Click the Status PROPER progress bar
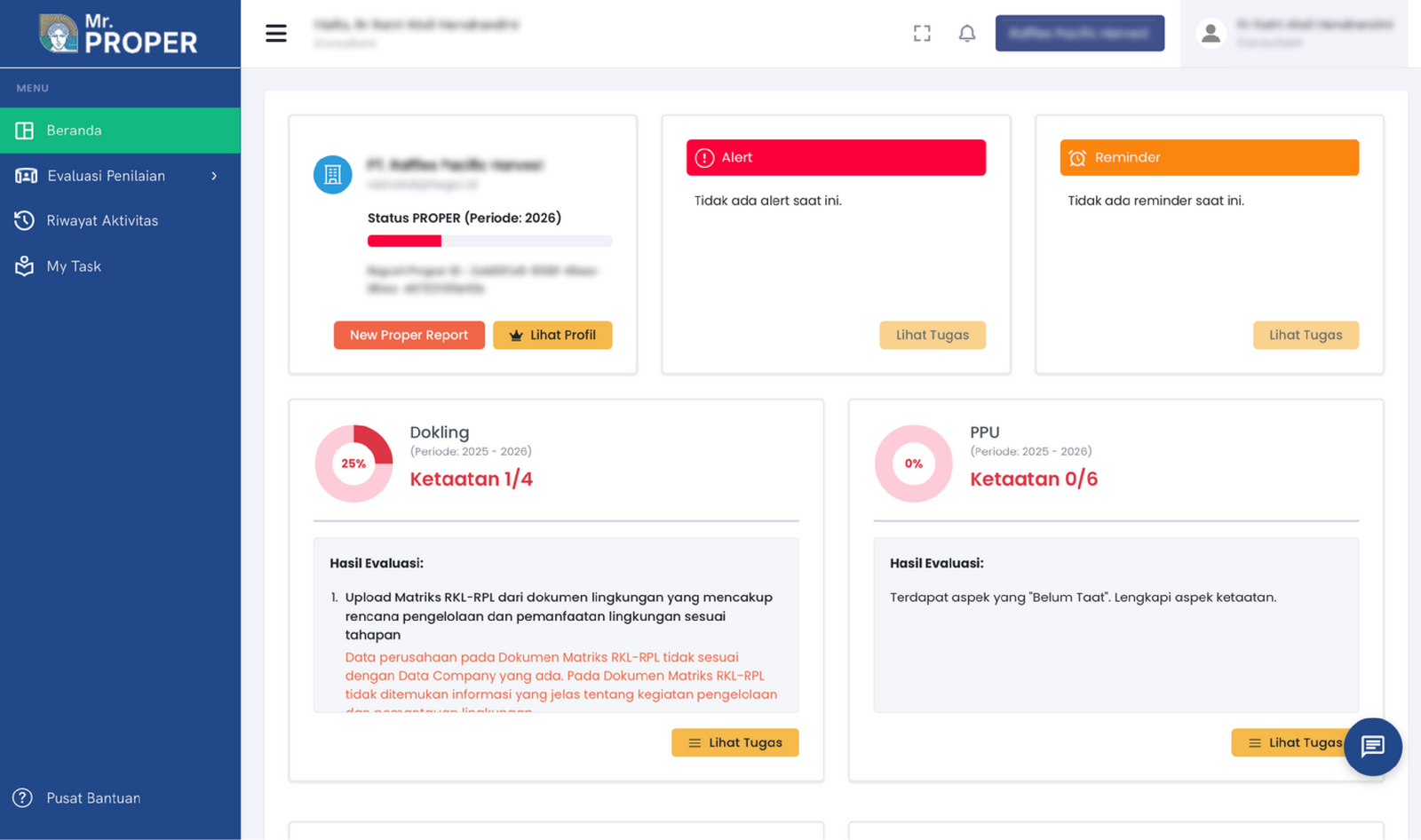 click(489, 241)
